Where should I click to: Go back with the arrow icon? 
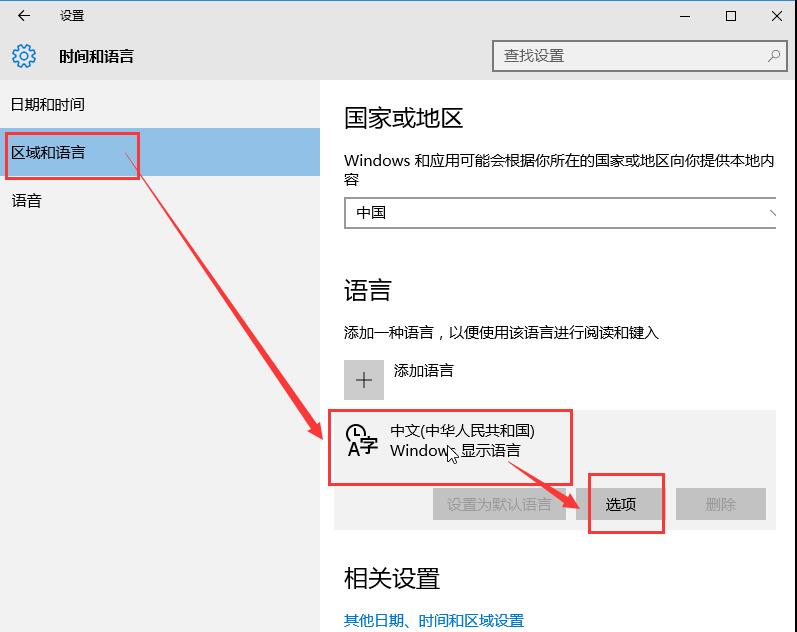[24, 16]
